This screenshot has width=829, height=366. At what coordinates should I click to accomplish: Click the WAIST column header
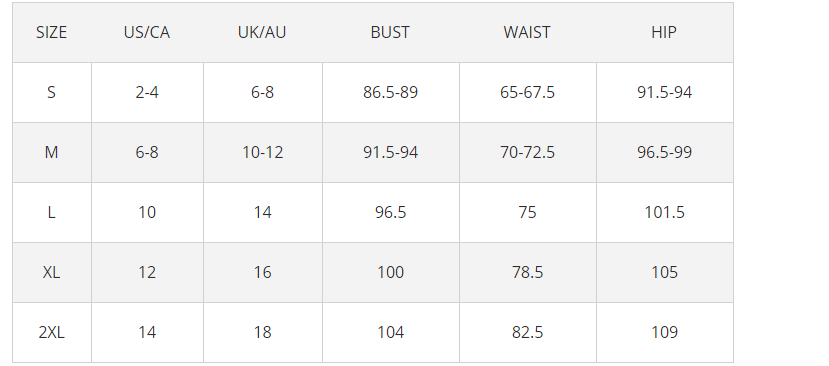[x=528, y=33]
